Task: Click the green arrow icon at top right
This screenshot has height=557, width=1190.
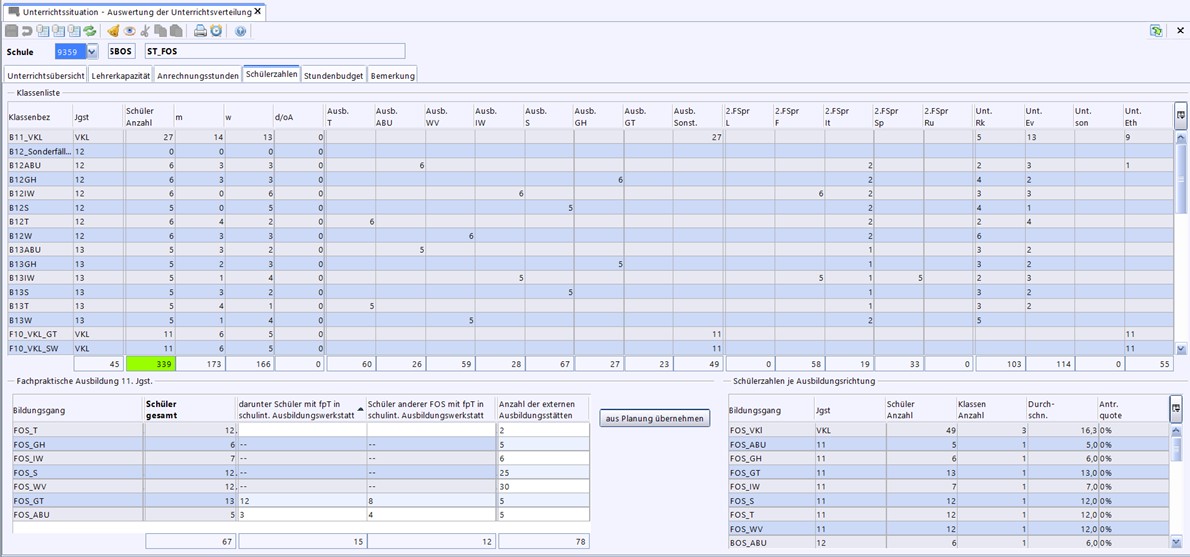Action: point(1156,31)
